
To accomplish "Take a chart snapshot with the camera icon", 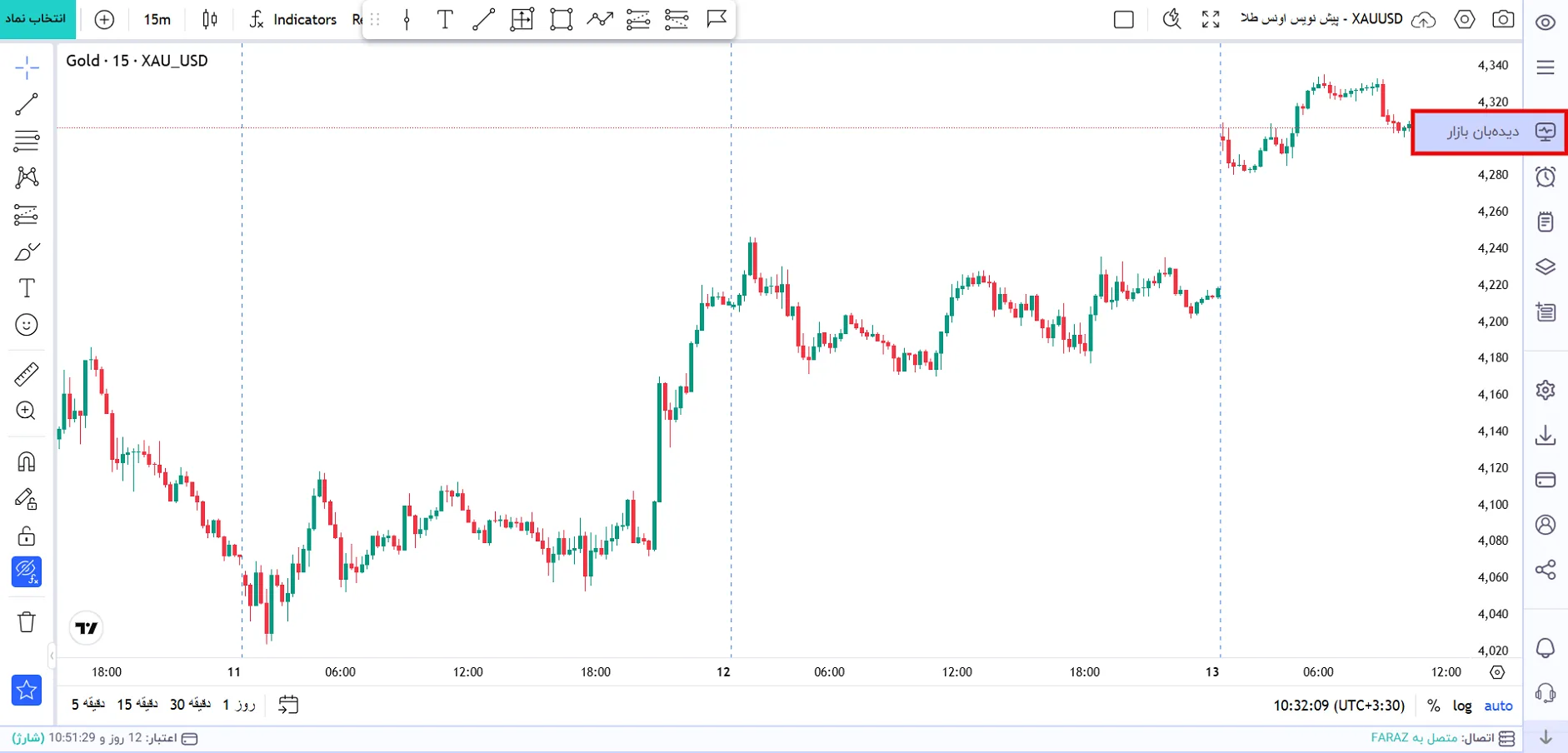I will 1503,19.
